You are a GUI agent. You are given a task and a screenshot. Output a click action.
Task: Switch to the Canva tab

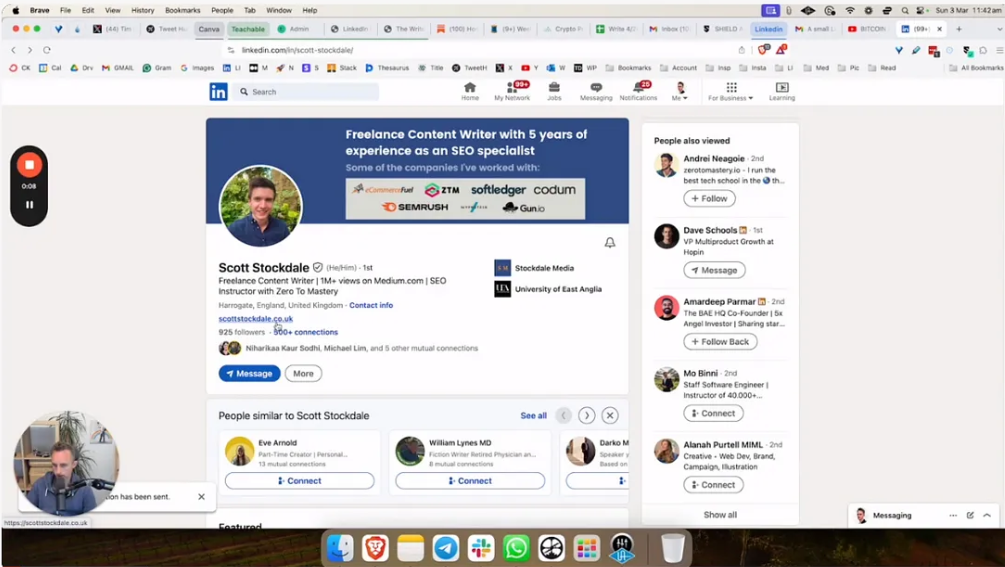pos(209,29)
